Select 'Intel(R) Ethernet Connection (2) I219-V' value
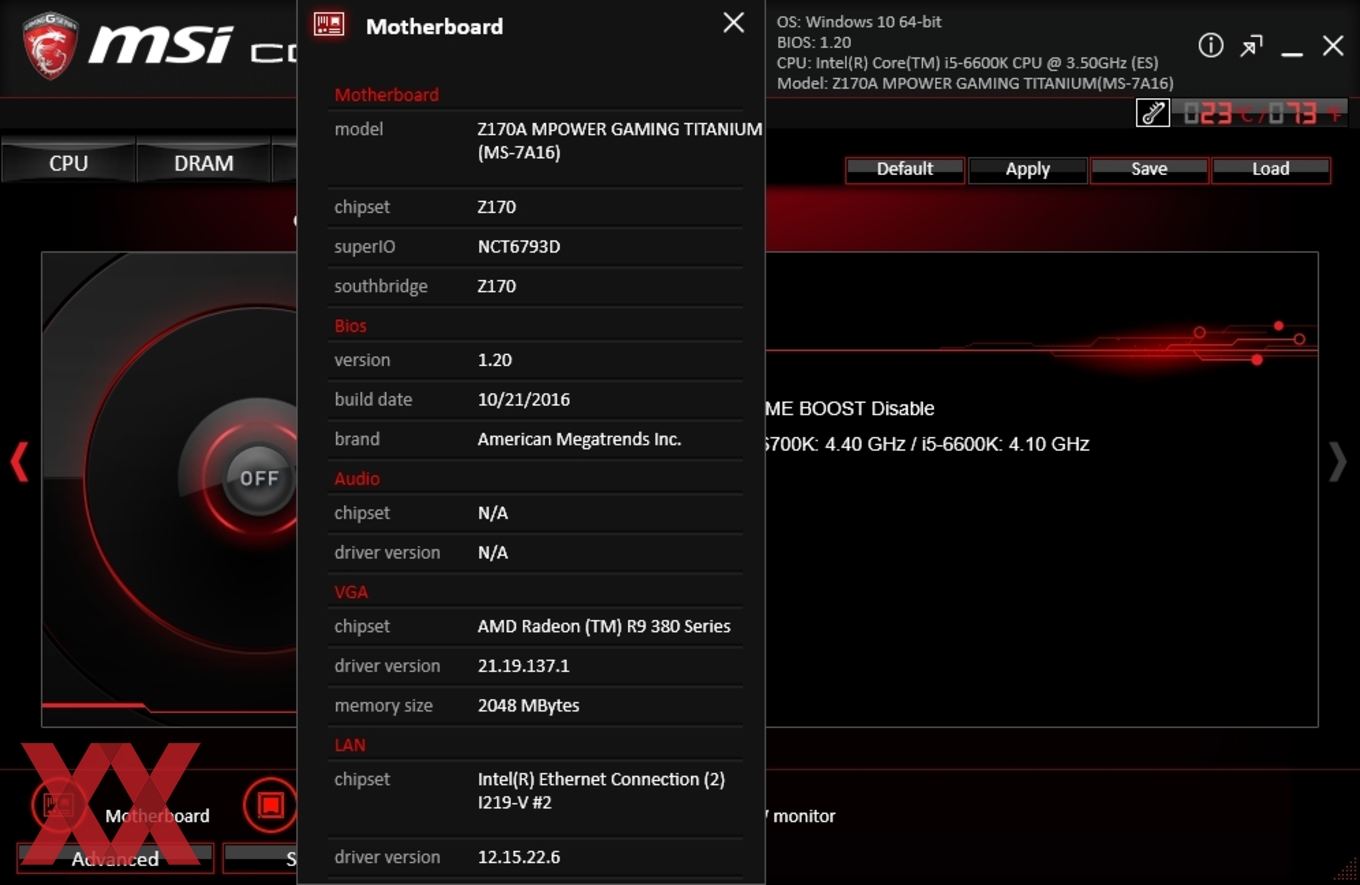1360x885 pixels. (601, 791)
